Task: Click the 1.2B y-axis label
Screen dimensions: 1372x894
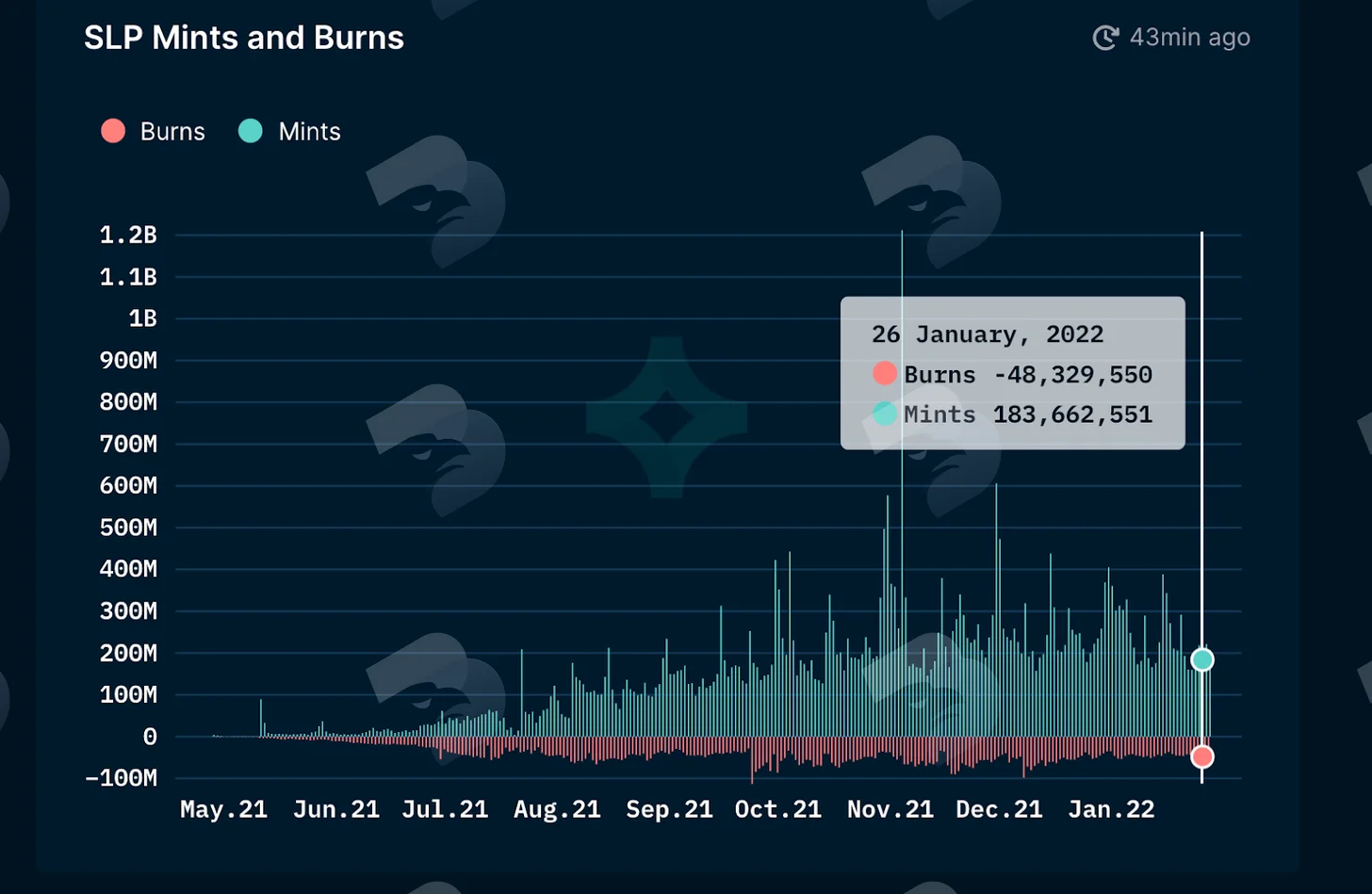Action: (x=128, y=235)
